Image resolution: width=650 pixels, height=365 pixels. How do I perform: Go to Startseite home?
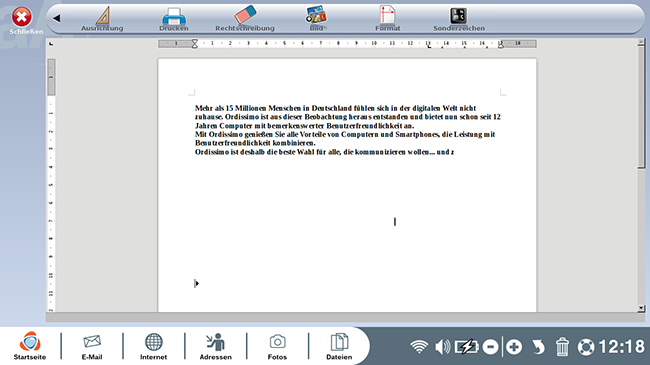(30, 346)
